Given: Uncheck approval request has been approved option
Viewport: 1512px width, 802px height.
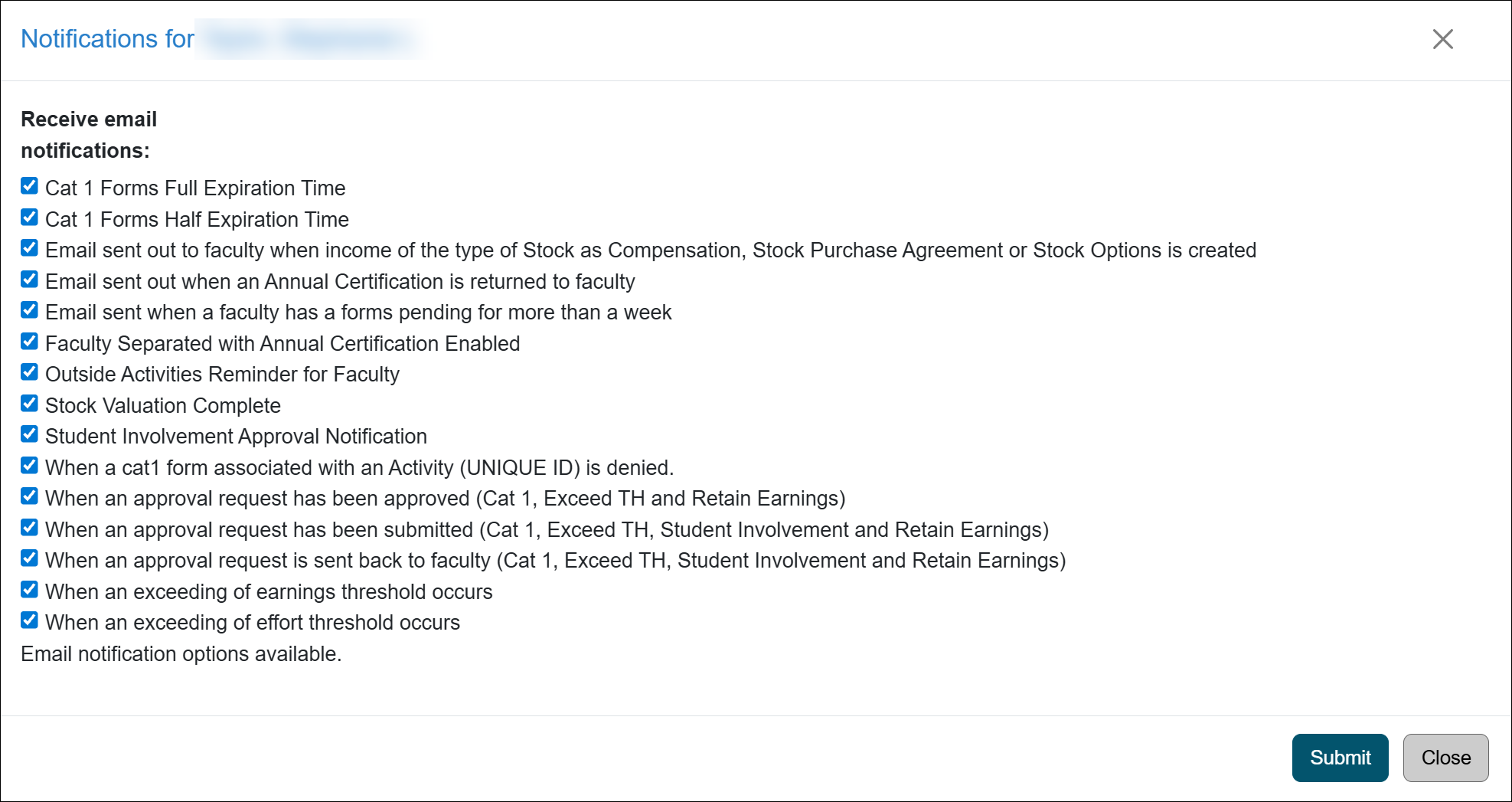Looking at the screenshot, I should point(29,496).
